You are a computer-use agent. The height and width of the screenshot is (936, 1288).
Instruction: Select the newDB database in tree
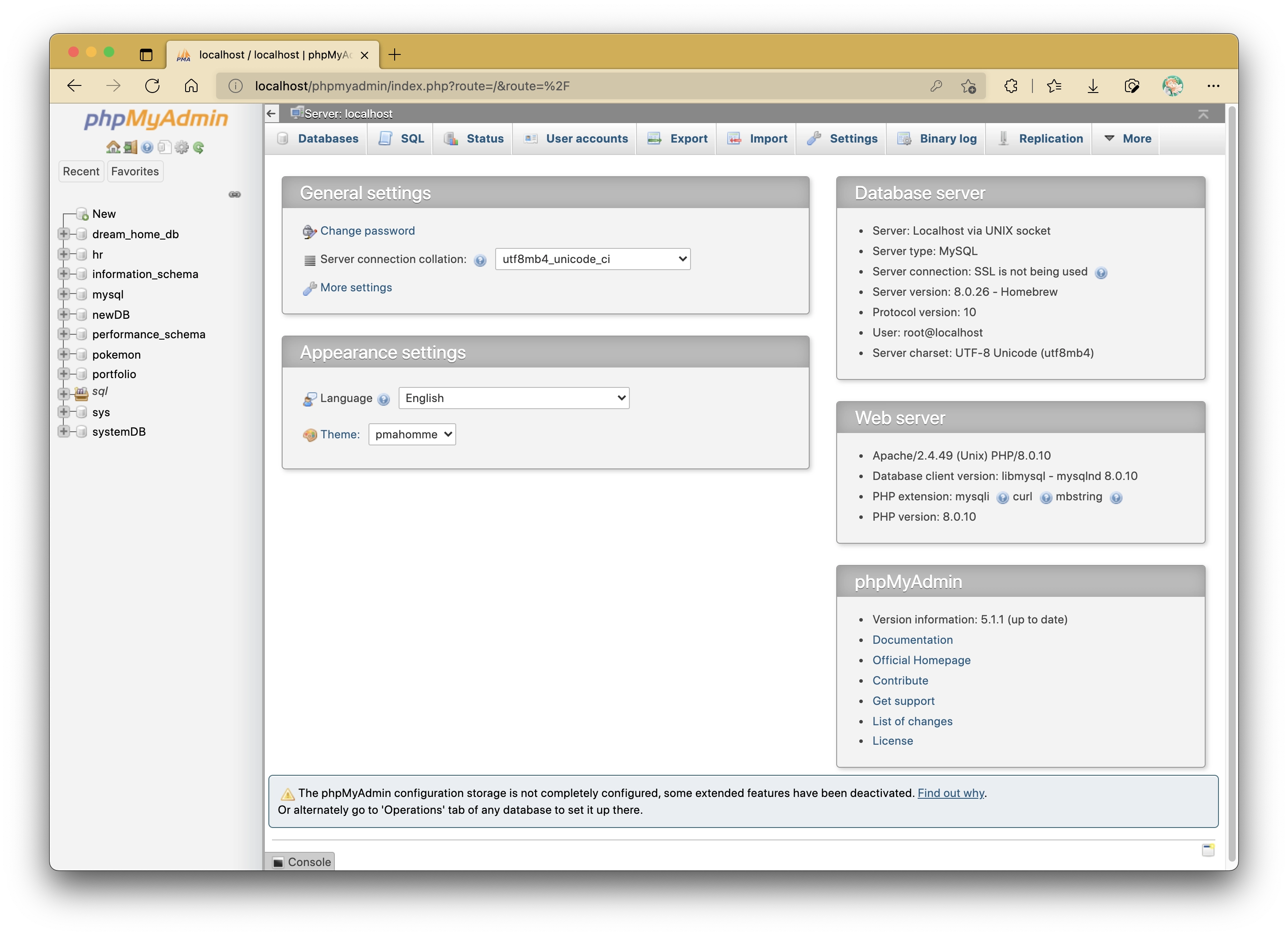click(x=111, y=315)
